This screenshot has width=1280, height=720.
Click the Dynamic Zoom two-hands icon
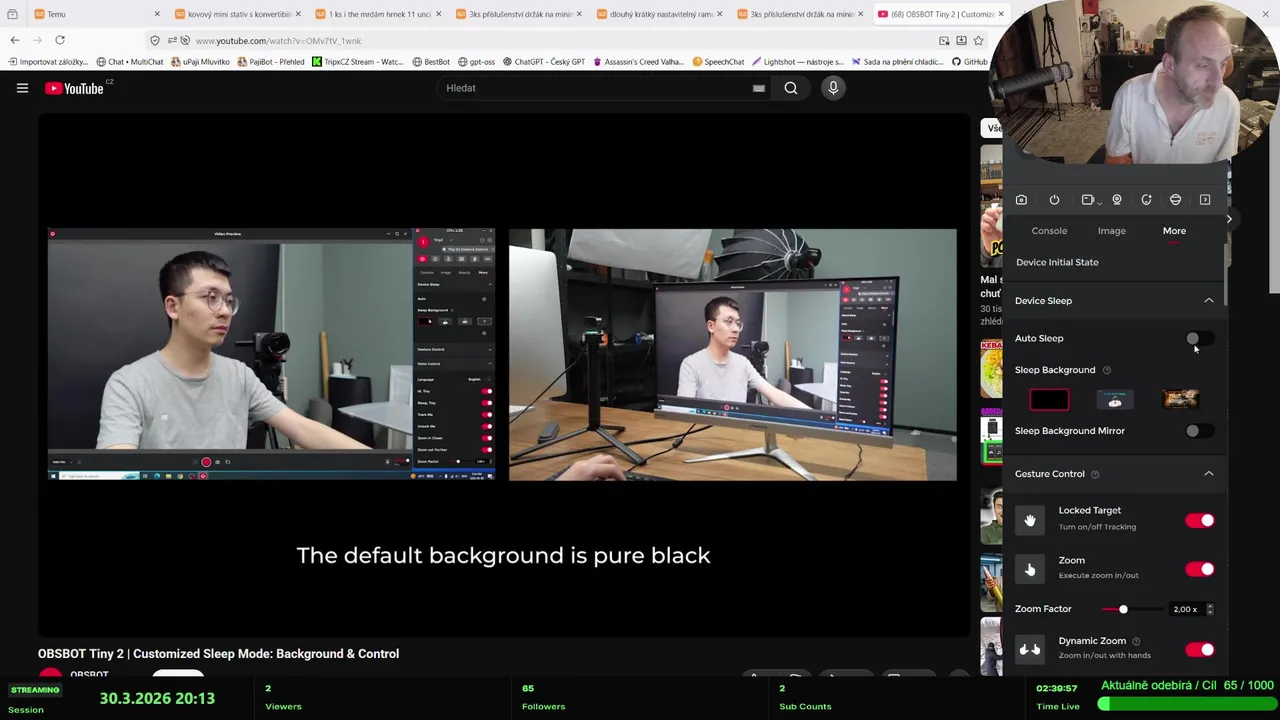1030,649
